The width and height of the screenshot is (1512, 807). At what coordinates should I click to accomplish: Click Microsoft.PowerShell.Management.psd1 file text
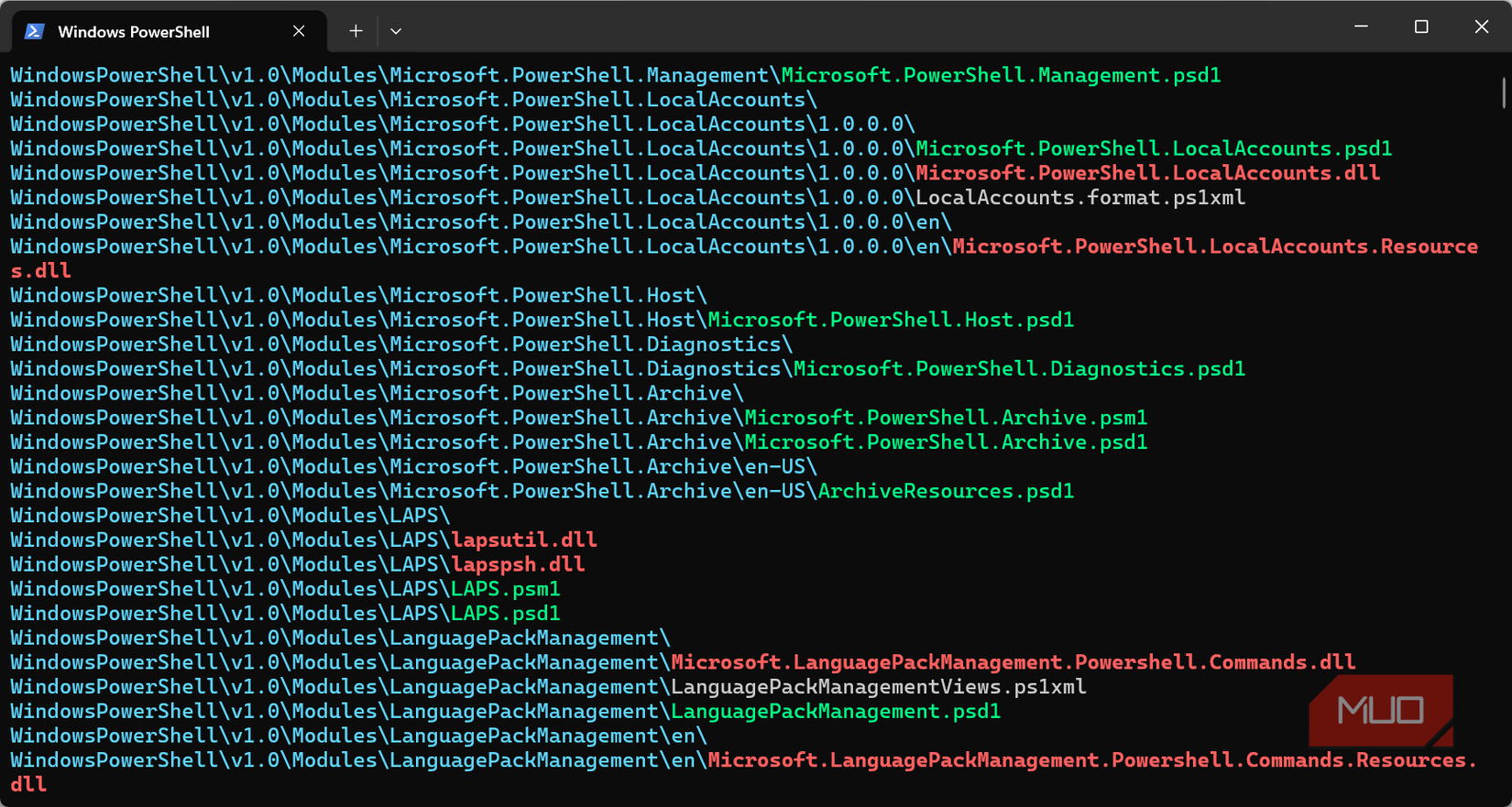[x=1001, y=75]
